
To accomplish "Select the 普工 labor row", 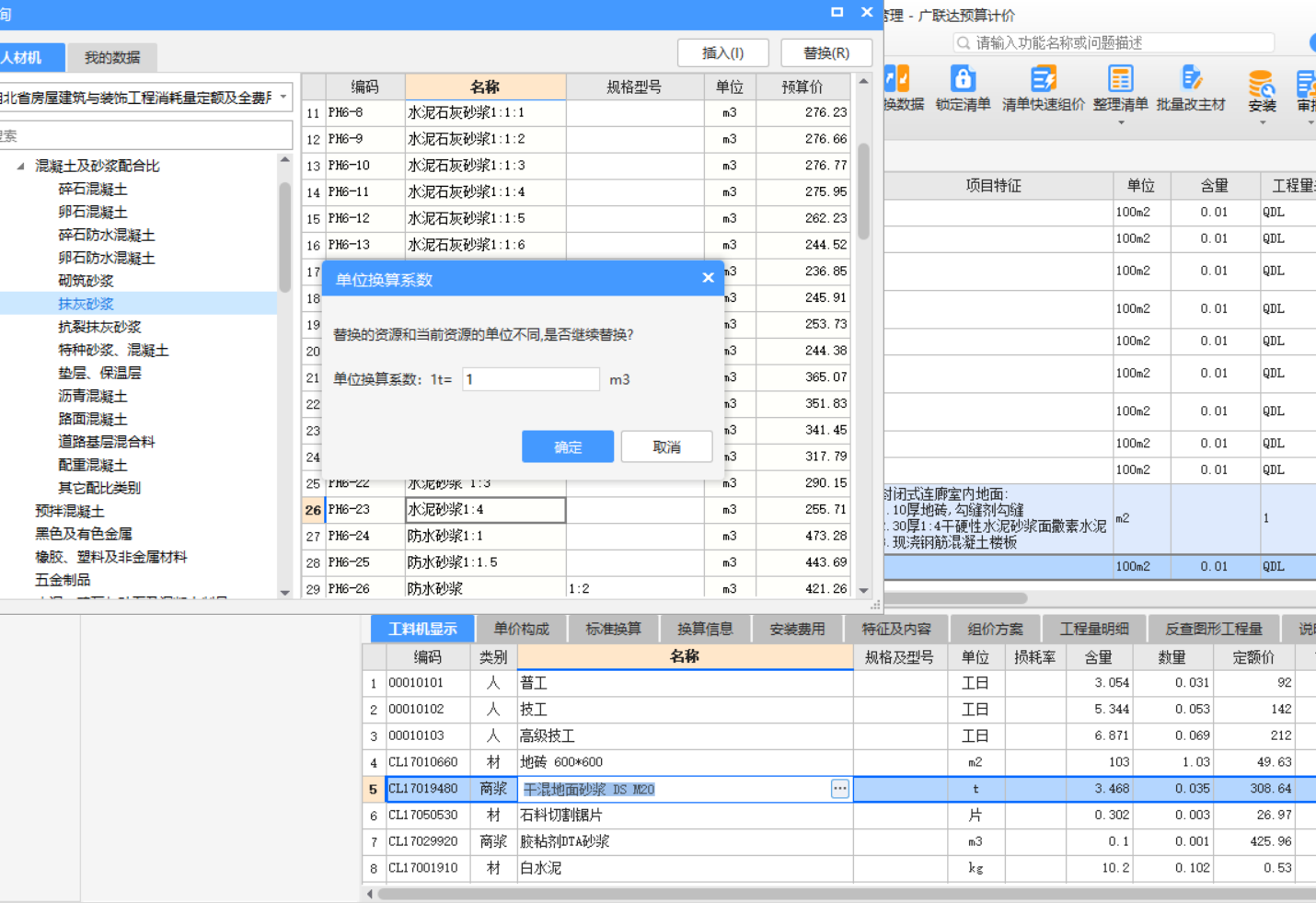I will [x=839, y=683].
